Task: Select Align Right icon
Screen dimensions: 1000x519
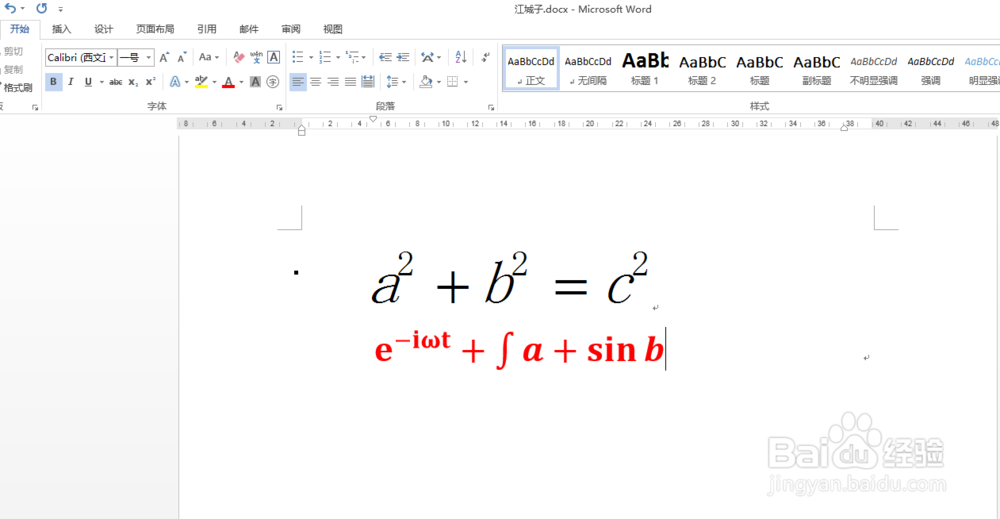Action: coord(333,82)
